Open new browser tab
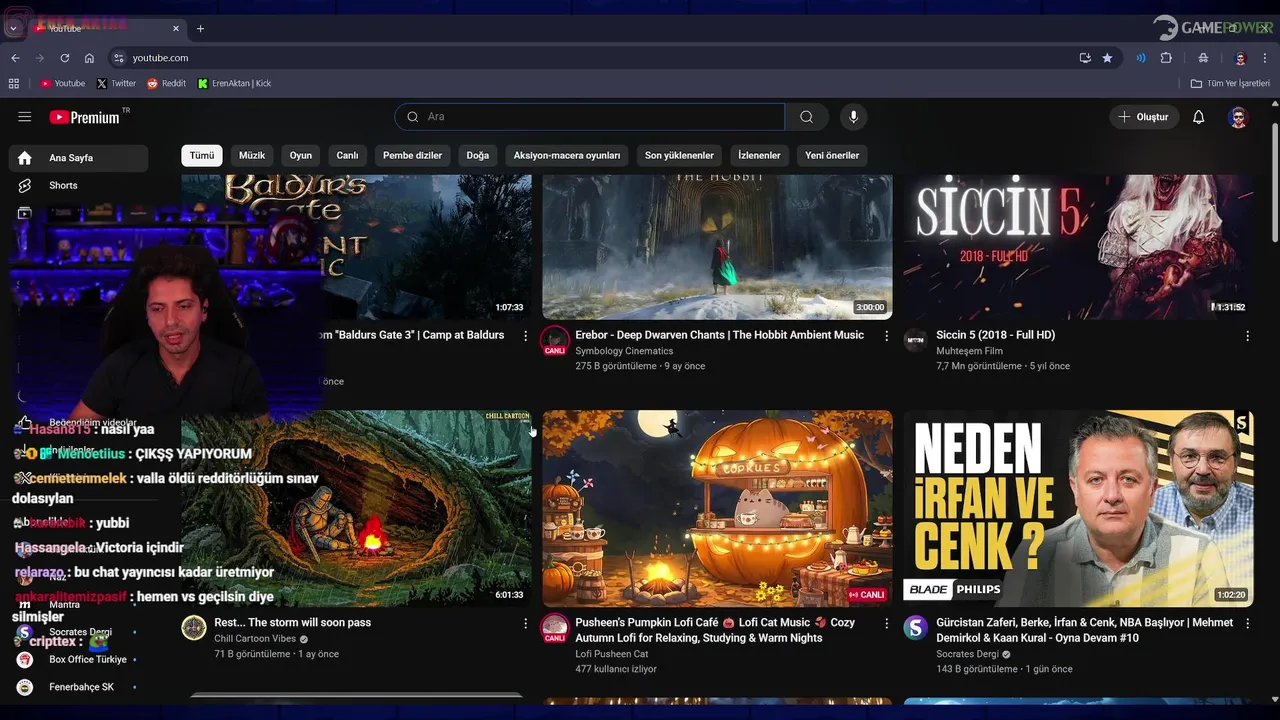1280x720 pixels. [x=200, y=29]
